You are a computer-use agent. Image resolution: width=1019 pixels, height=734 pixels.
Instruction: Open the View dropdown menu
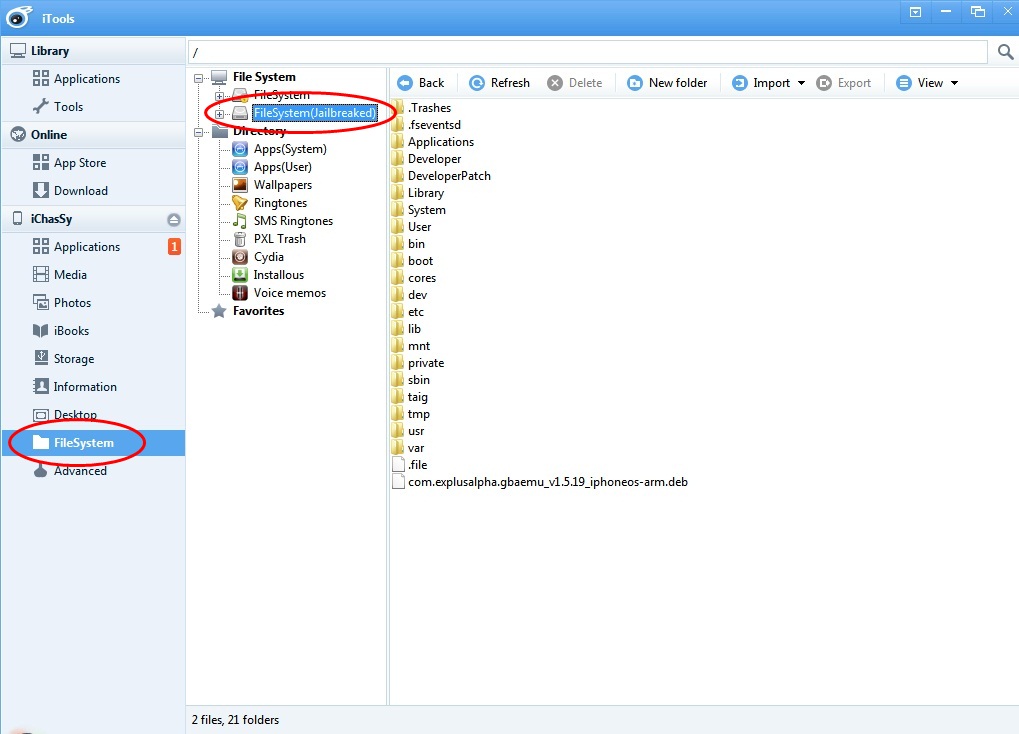point(927,83)
